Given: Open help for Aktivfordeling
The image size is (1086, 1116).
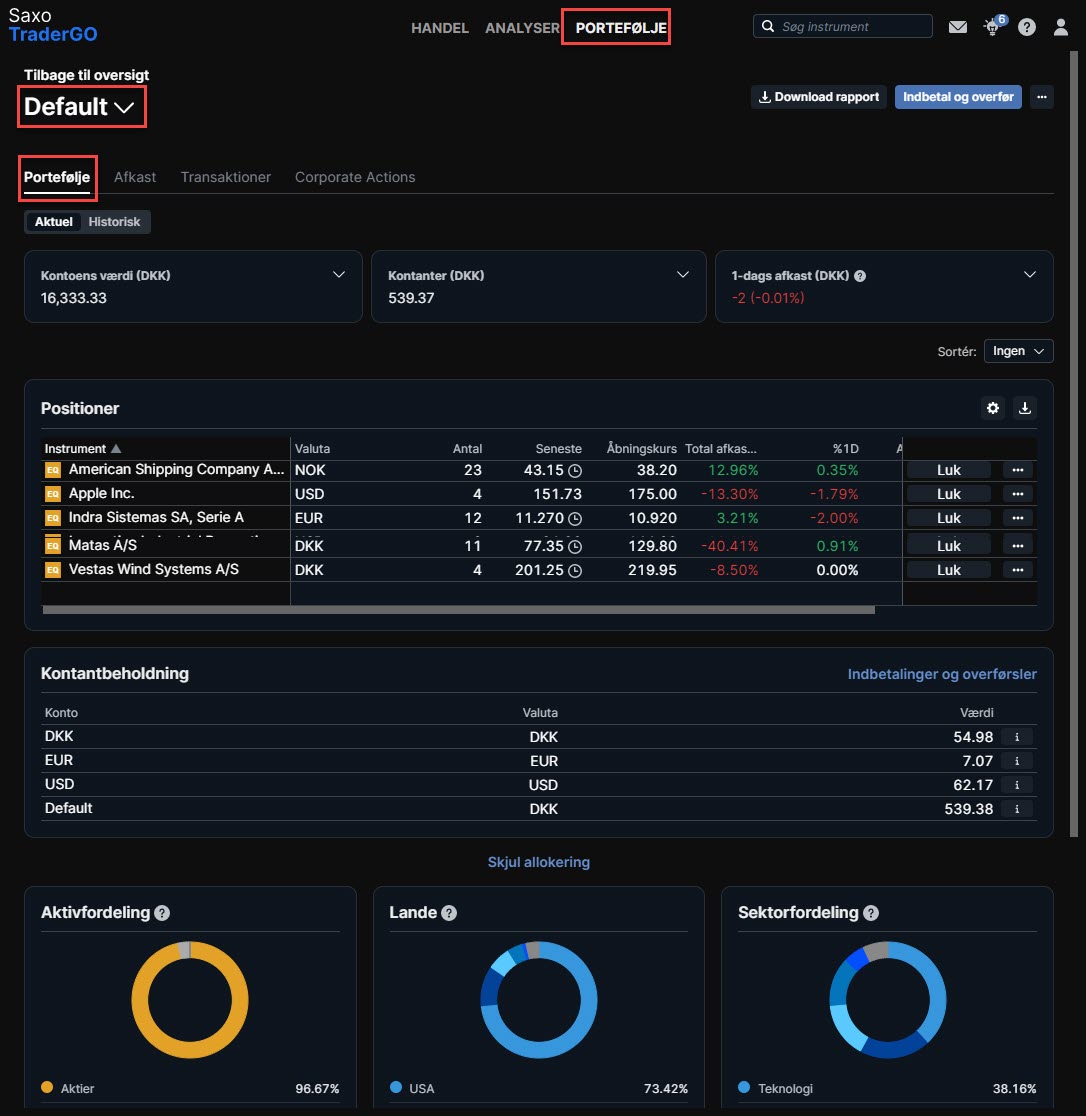Looking at the screenshot, I should pyautogui.click(x=162, y=913).
